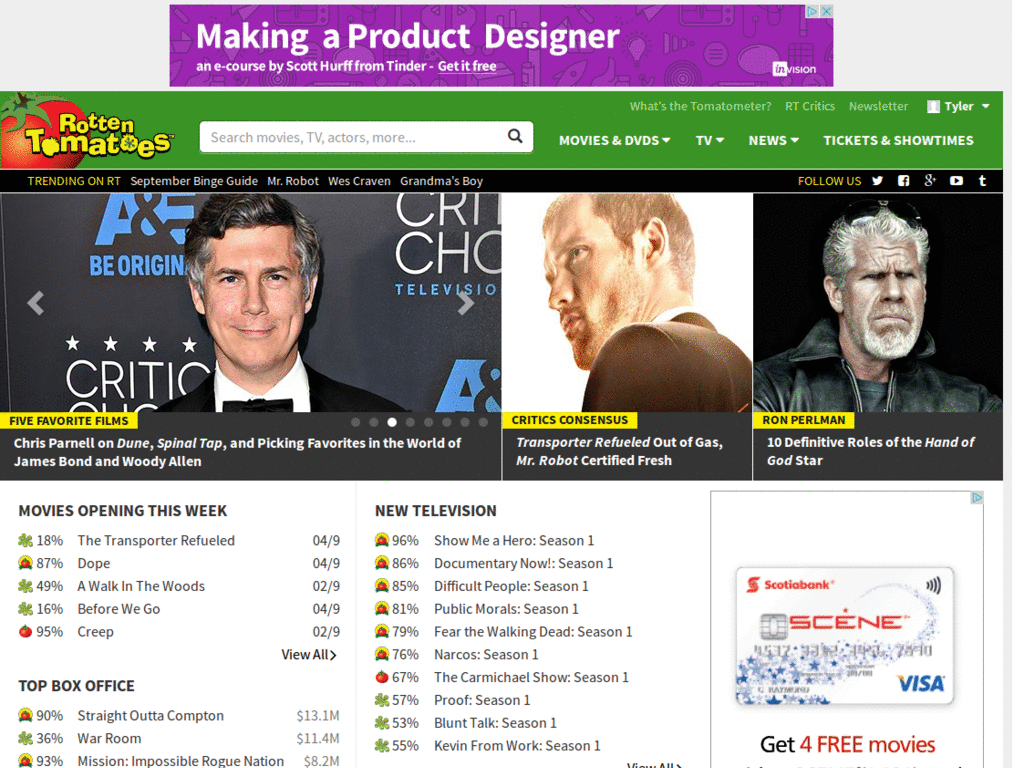
Task: Click certified fresh icon beside Narcos: Season 1
Action: tap(382, 654)
